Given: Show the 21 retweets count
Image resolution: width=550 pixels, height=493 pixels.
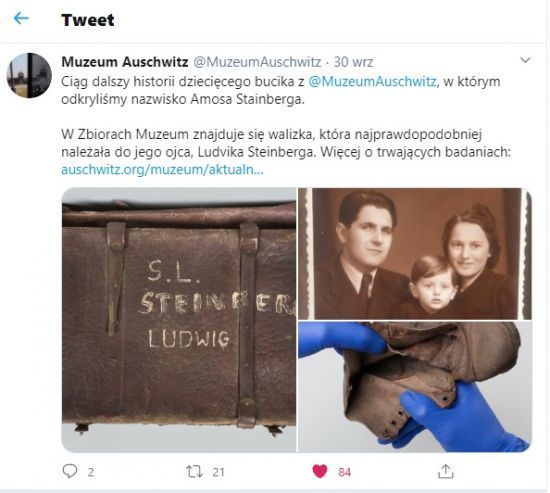Looking at the screenshot, I should (218, 472).
